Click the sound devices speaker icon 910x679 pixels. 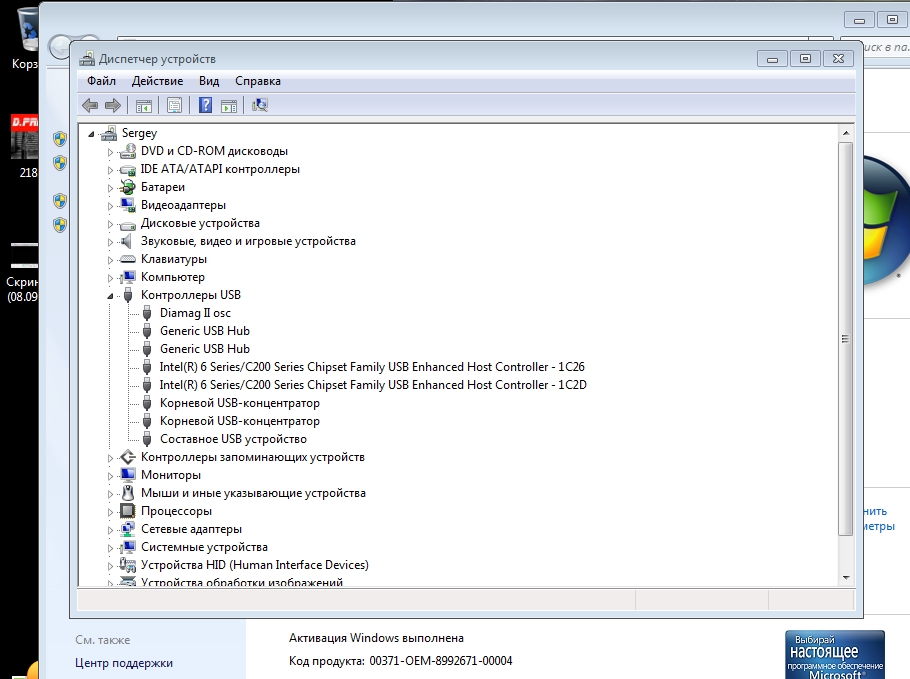click(x=127, y=241)
